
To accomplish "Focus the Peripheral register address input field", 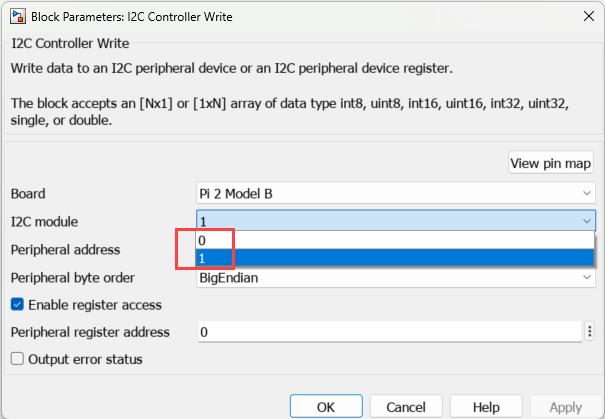I will coord(387,332).
